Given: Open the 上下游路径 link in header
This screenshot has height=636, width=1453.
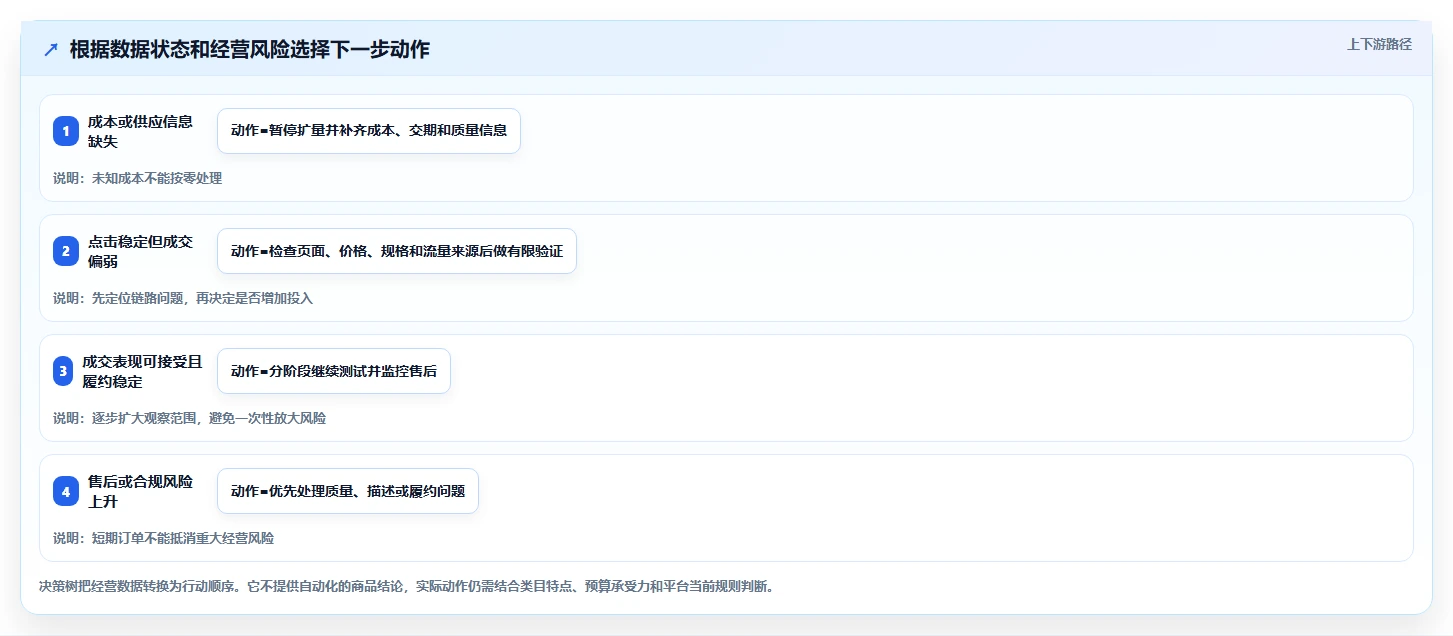Looking at the screenshot, I should (x=1379, y=44).
